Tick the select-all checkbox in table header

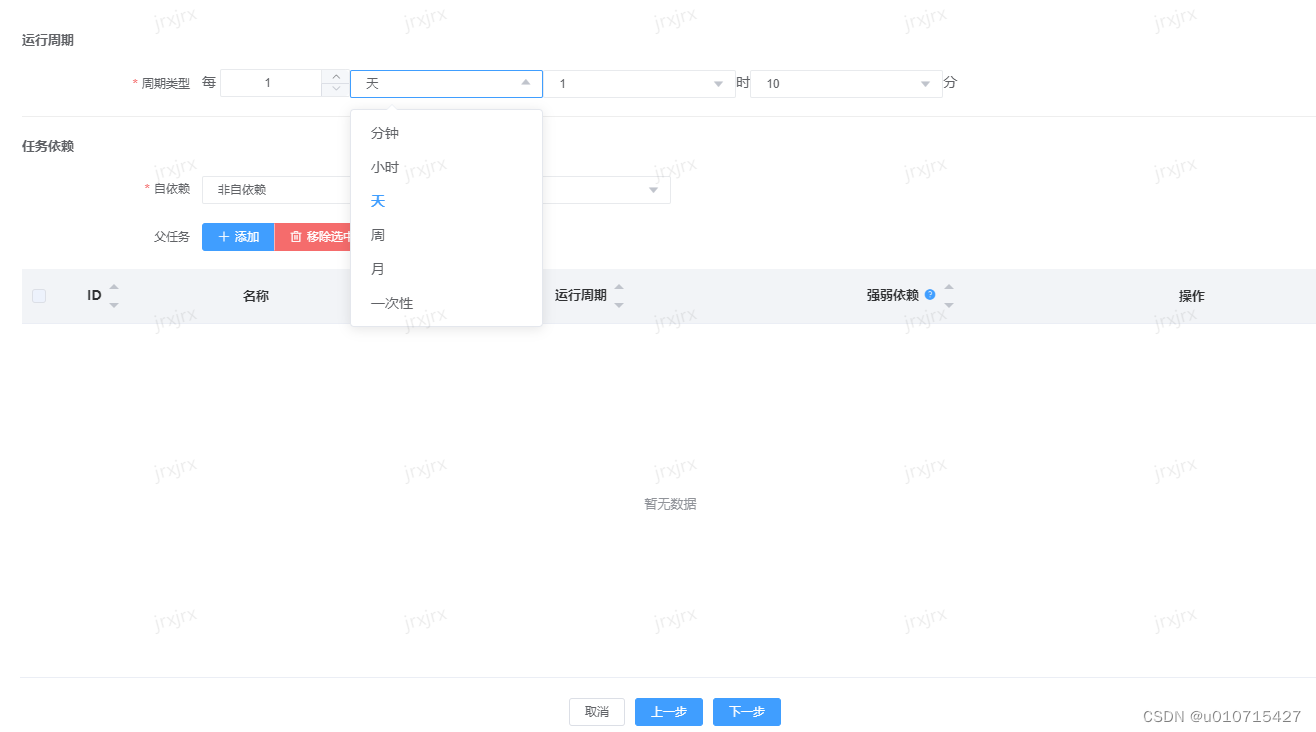(x=39, y=296)
